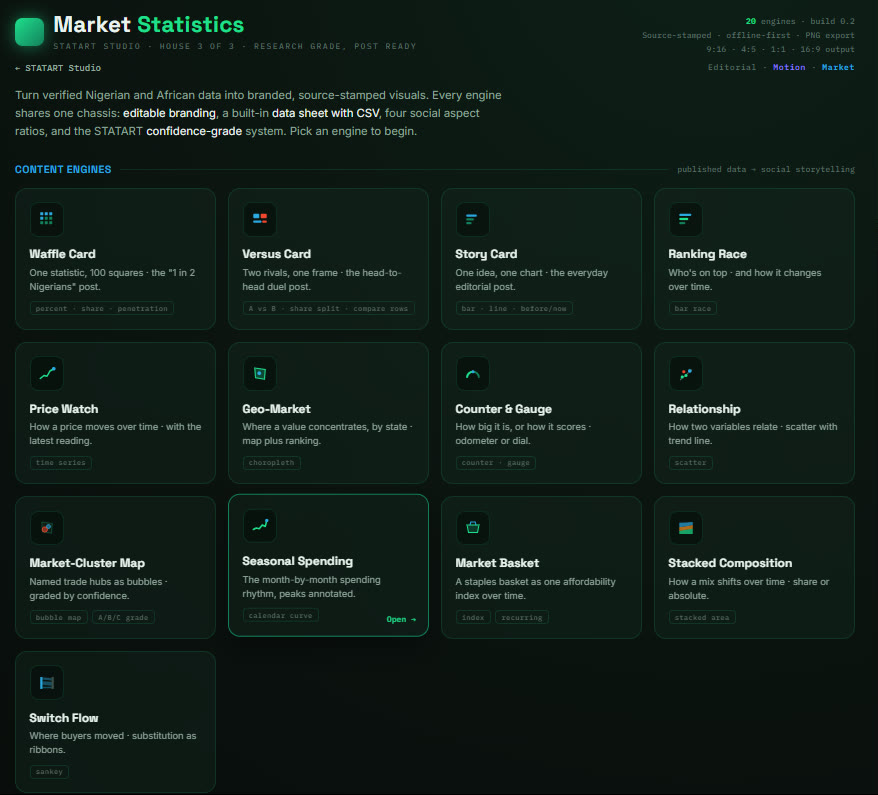This screenshot has height=795, width=878.
Task: Click the 'scatter' tag
Action: (x=690, y=462)
